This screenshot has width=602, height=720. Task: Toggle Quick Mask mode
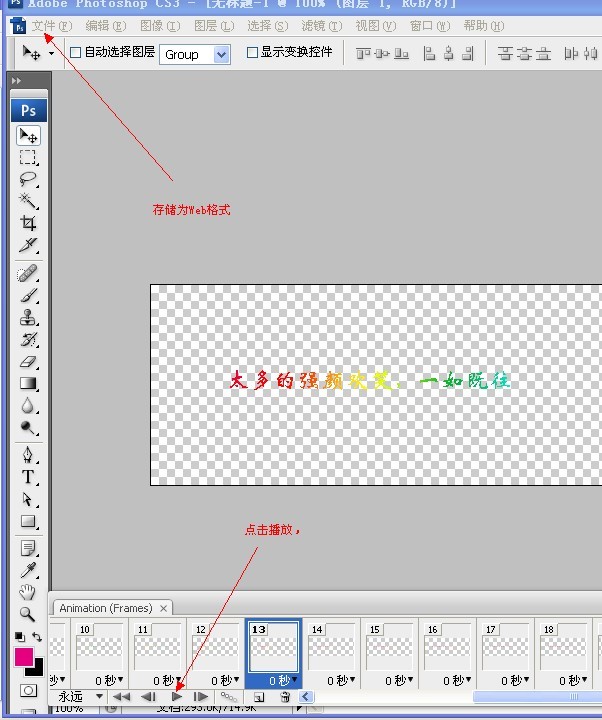pos(28,691)
